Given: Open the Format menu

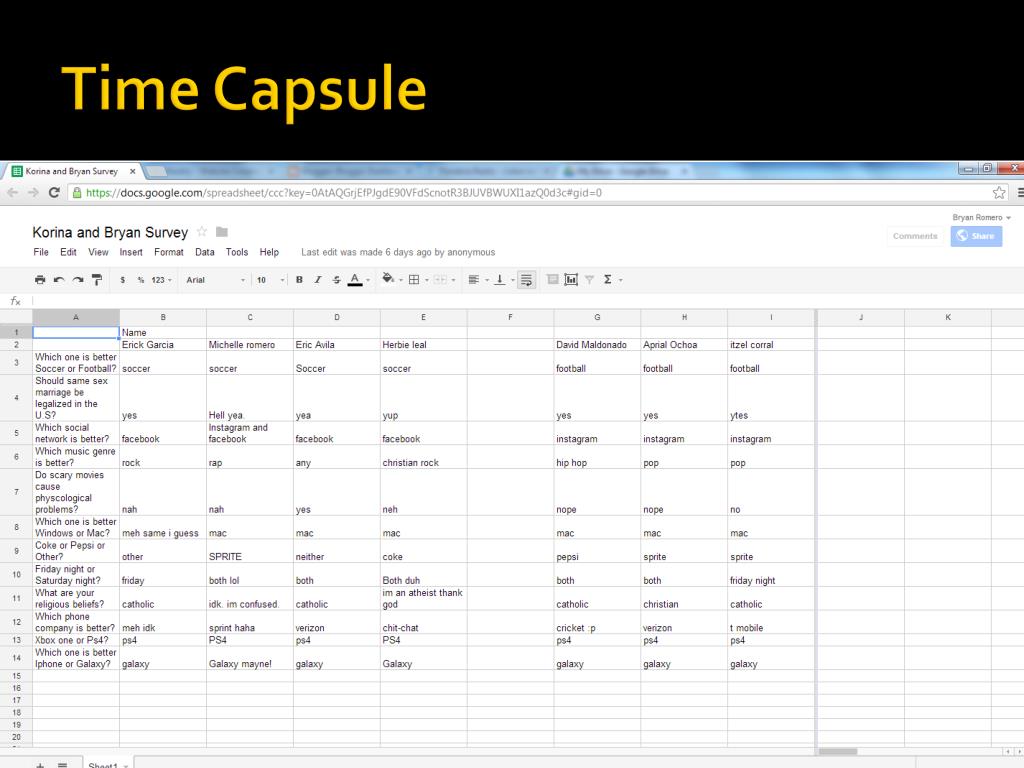Looking at the screenshot, I should pos(168,252).
